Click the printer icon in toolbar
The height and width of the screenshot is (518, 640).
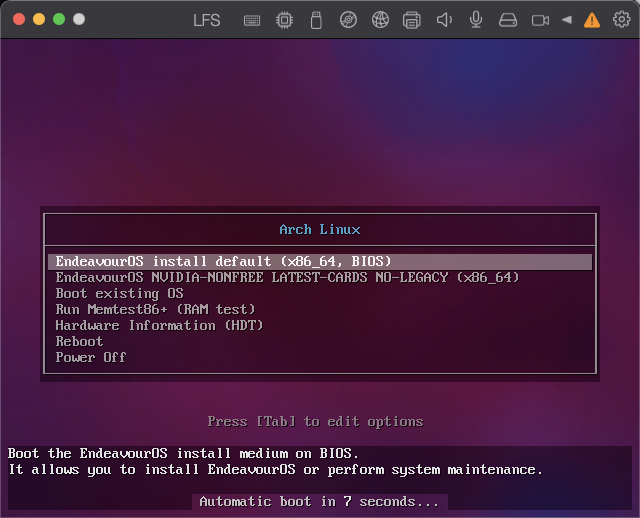click(x=411, y=20)
